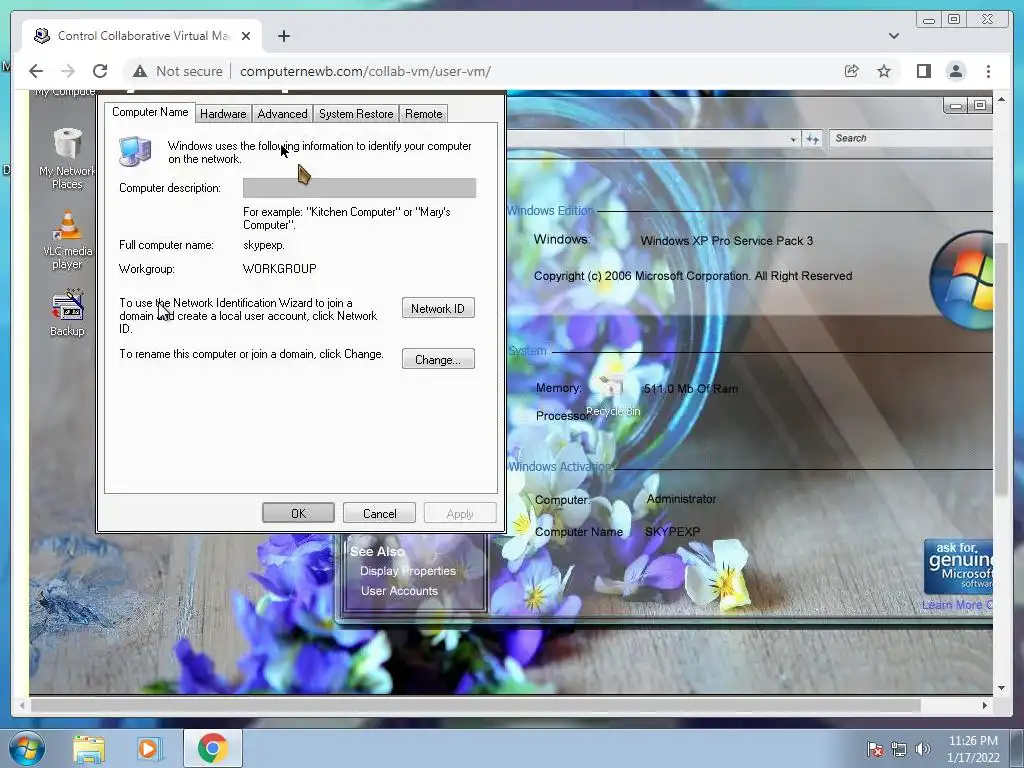Expand the Chrome tab search chevron
Viewport: 1024px width, 768px height.
click(x=893, y=36)
